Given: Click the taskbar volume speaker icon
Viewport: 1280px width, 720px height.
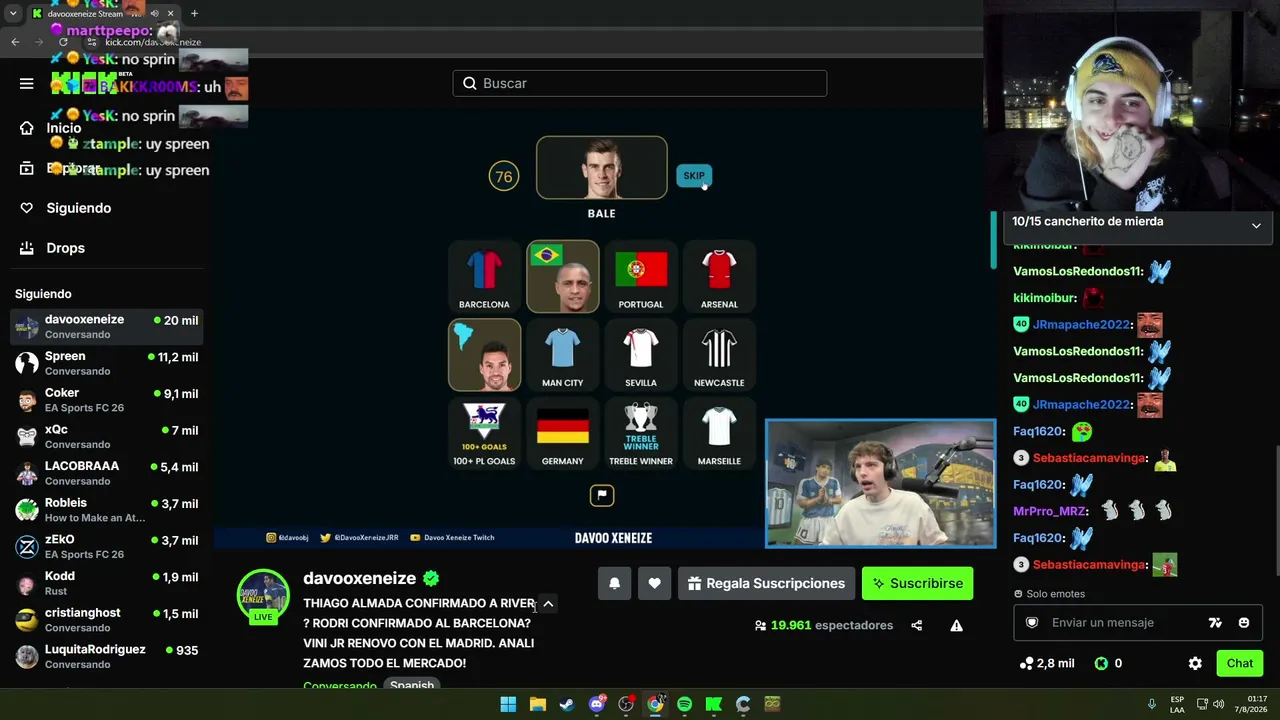Looking at the screenshot, I should (1218, 704).
